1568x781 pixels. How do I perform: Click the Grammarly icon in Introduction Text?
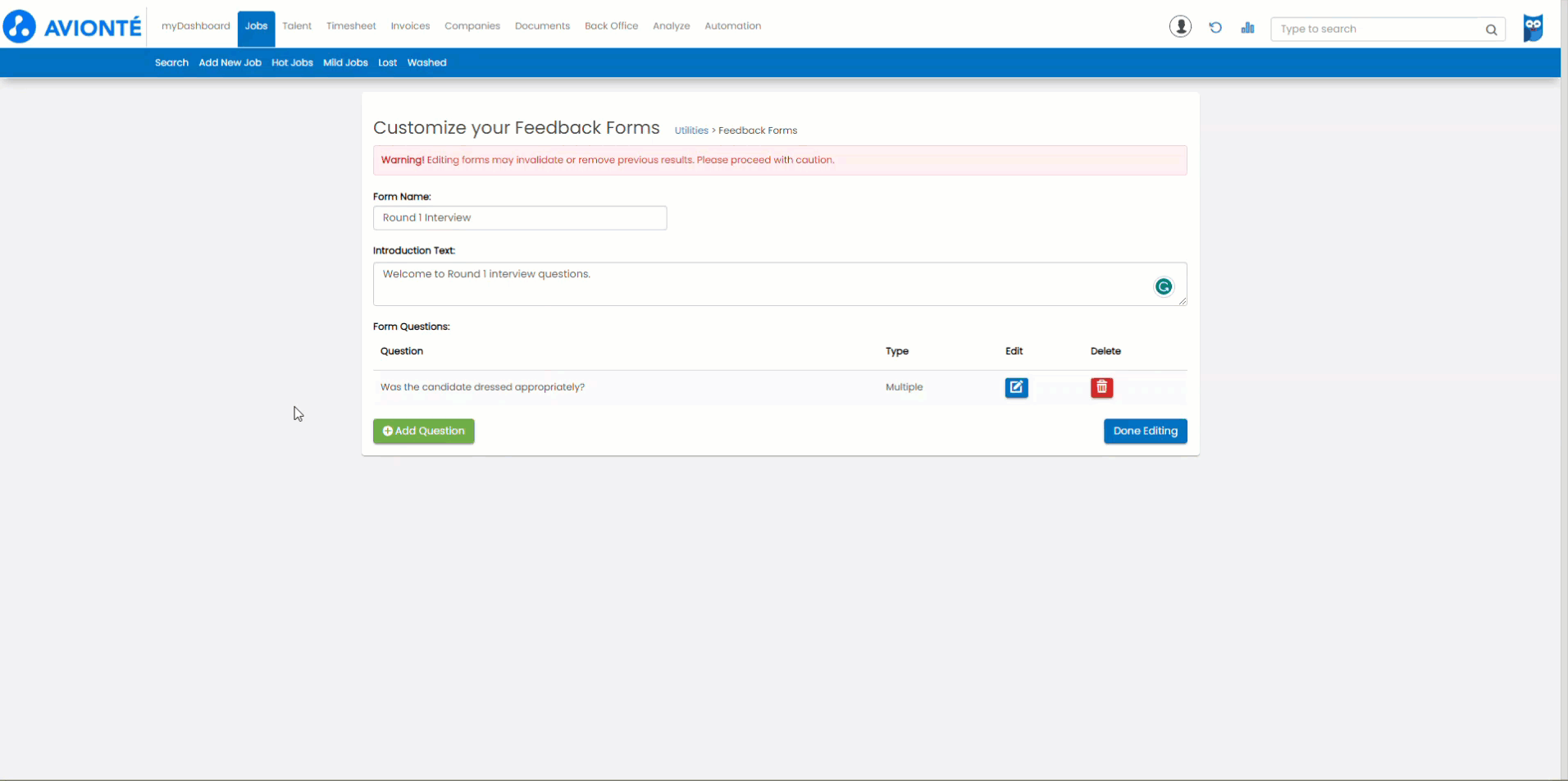[1163, 286]
